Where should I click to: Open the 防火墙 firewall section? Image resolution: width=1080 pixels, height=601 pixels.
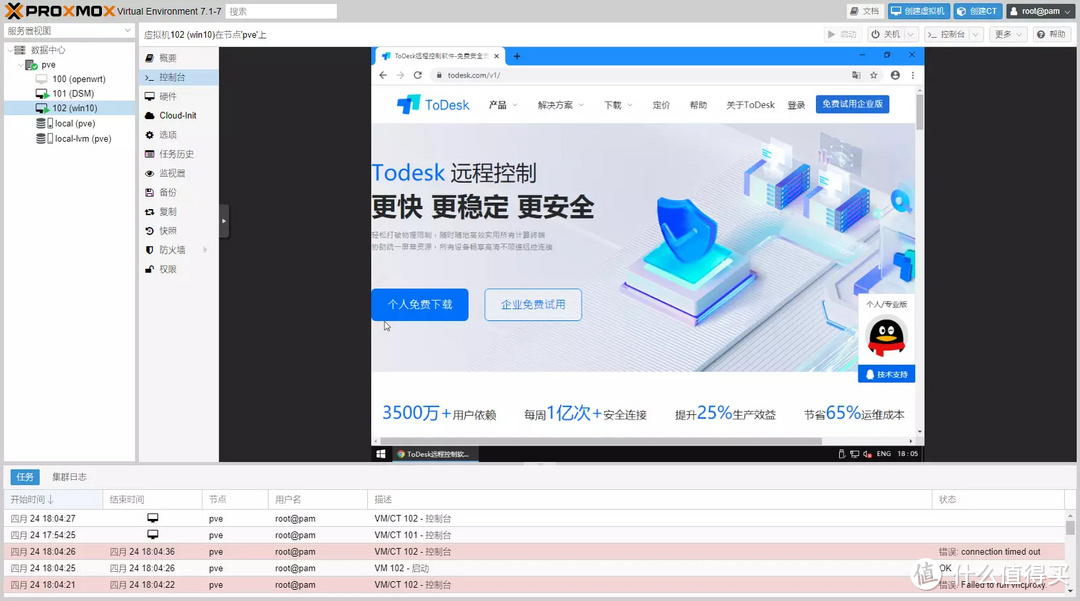point(172,251)
